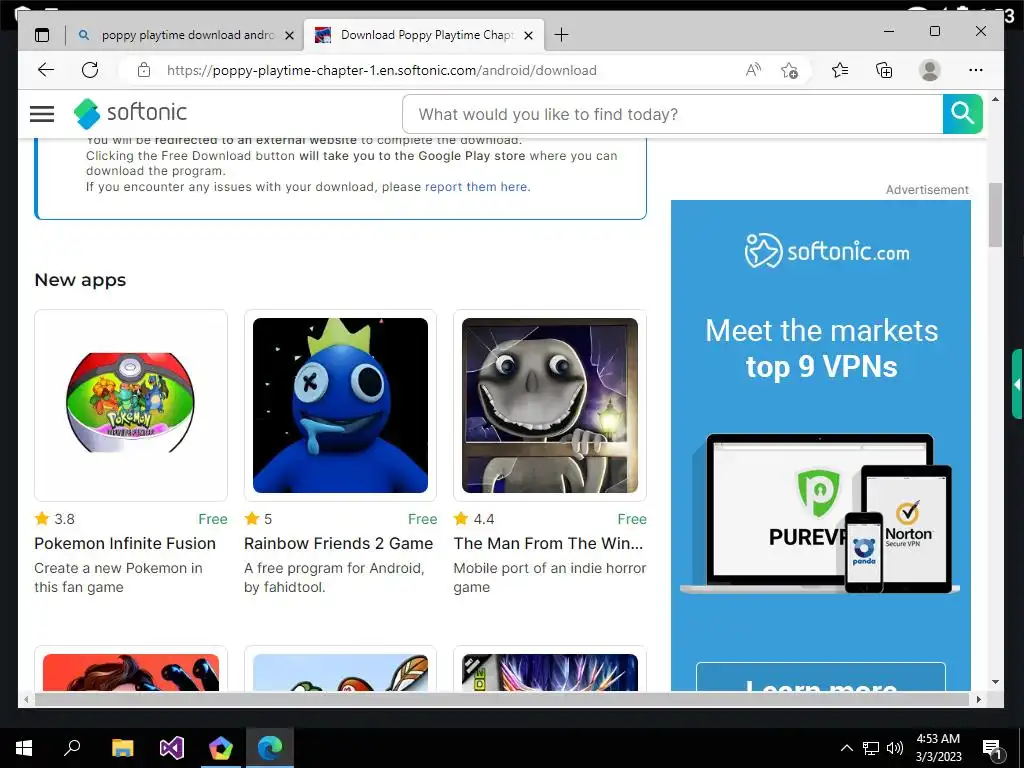Activate Read Aloud icon in address bar
This screenshot has height=768, width=1024.
click(753, 70)
